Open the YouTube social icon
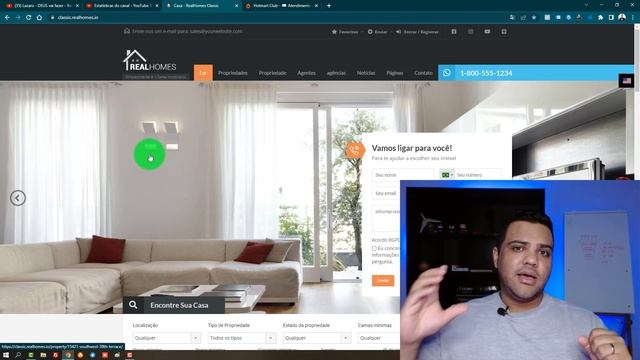The width and height of the screenshot is (640, 360). pos(487,31)
